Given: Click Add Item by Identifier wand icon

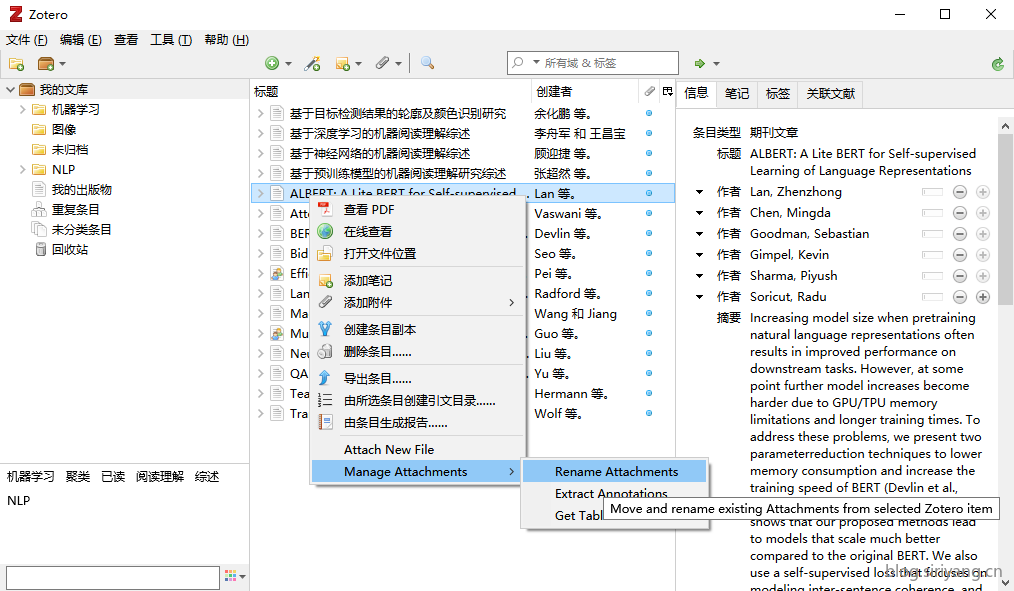Looking at the screenshot, I should pyautogui.click(x=312, y=63).
